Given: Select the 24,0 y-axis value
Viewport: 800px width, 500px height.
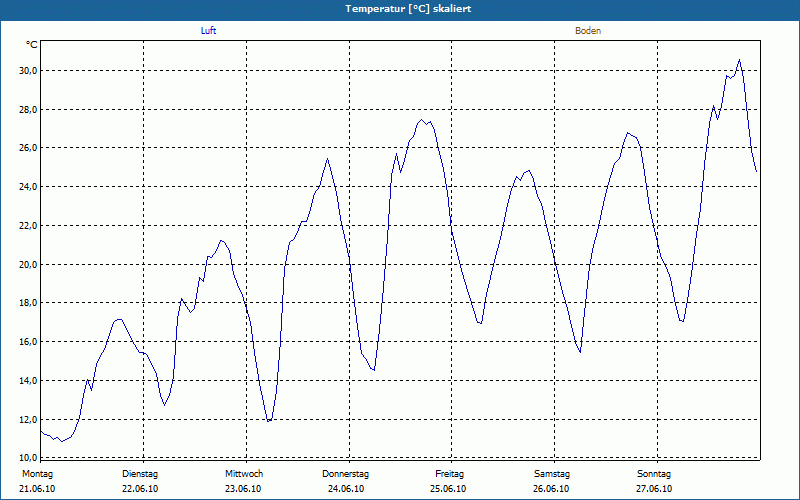Looking at the screenshot, I should 29,187.
